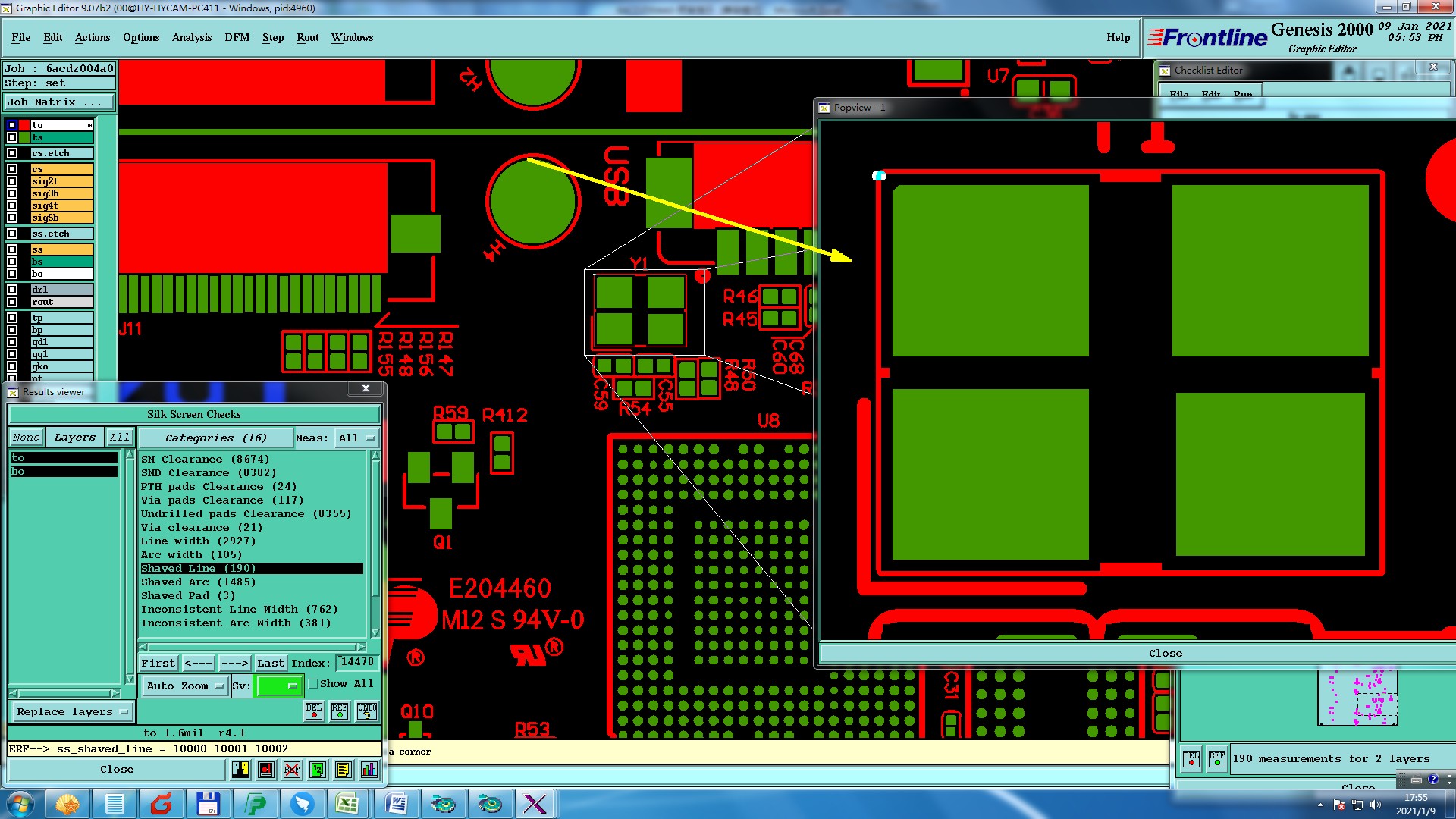Toggle the 'cs' layer checkbox

(x=12, y=169)
